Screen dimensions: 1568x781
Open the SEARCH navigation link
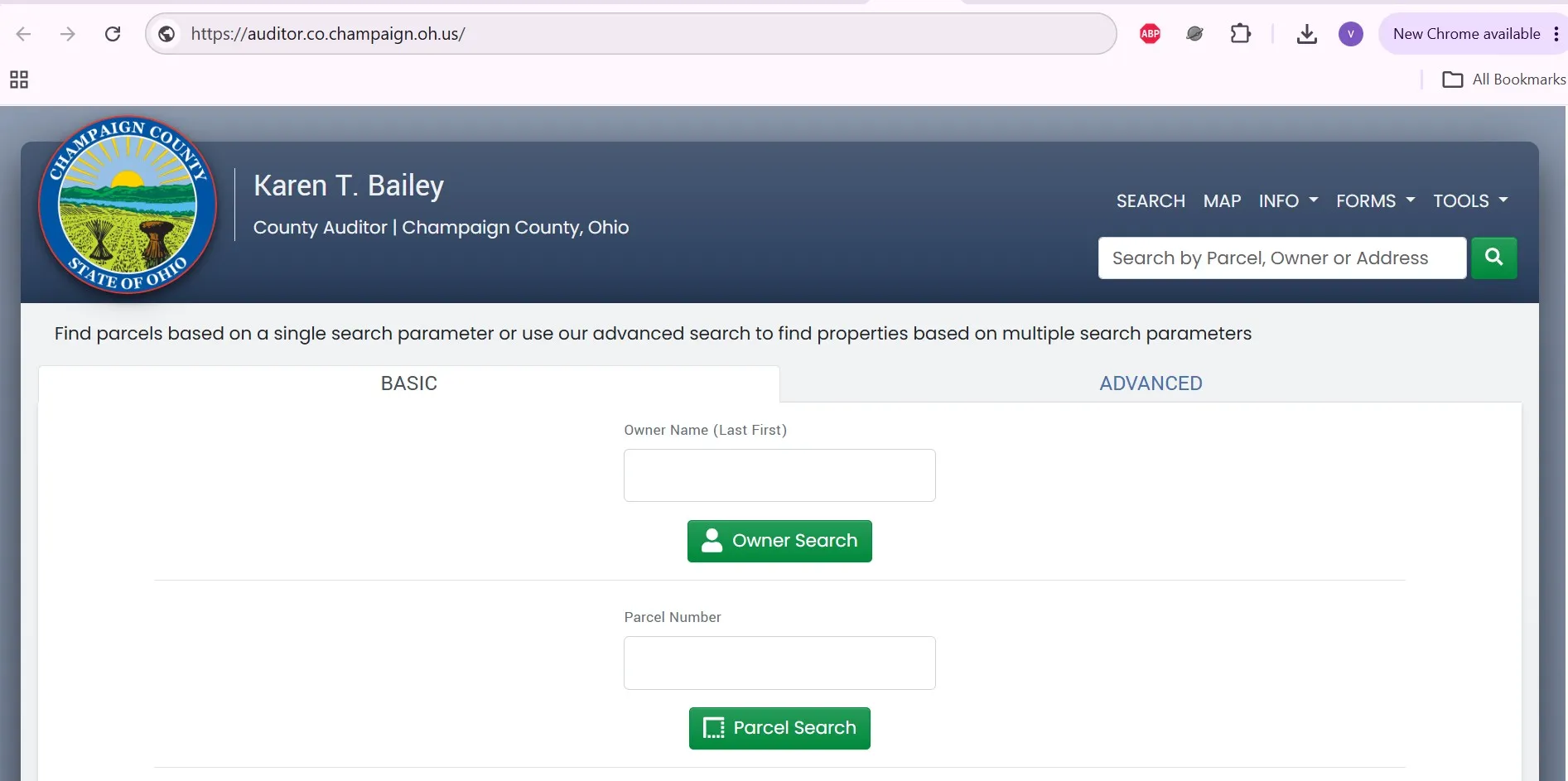[x=1150, y=201]
